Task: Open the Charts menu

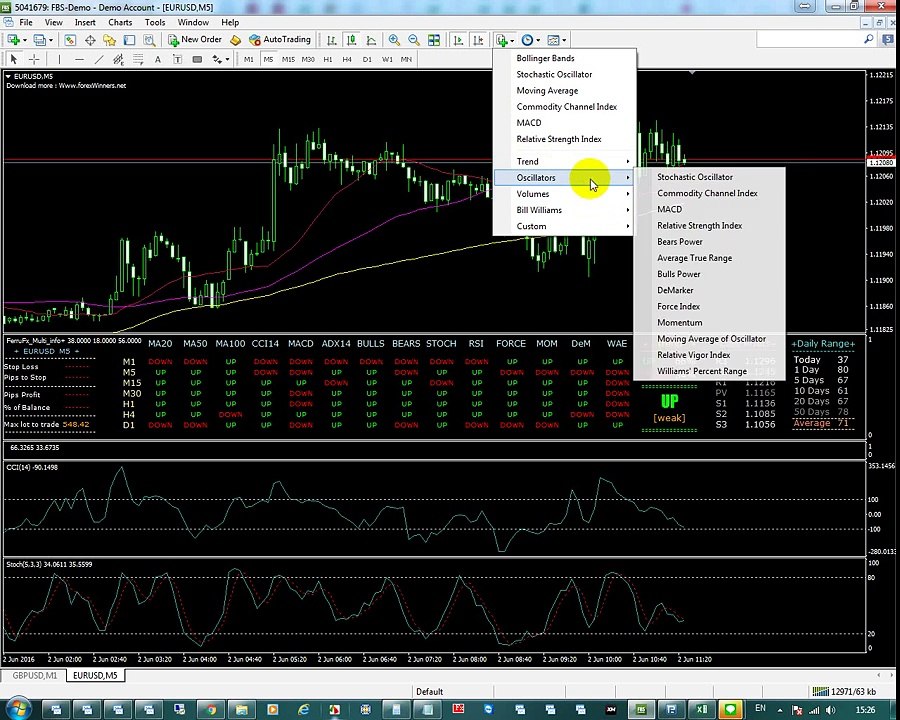Action: [120, 22]
